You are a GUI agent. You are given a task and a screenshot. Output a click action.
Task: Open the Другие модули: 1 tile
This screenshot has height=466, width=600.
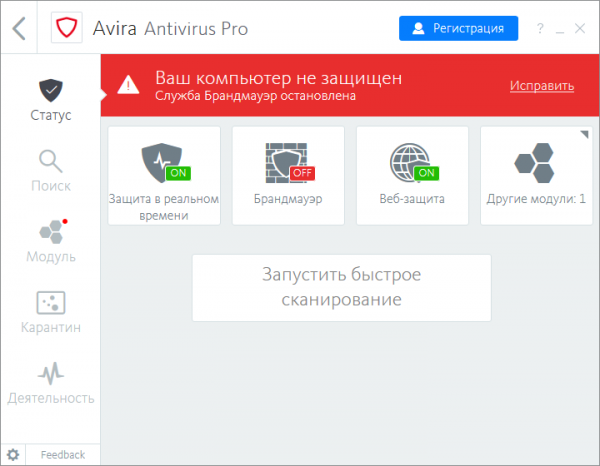[x=536, y=175]
